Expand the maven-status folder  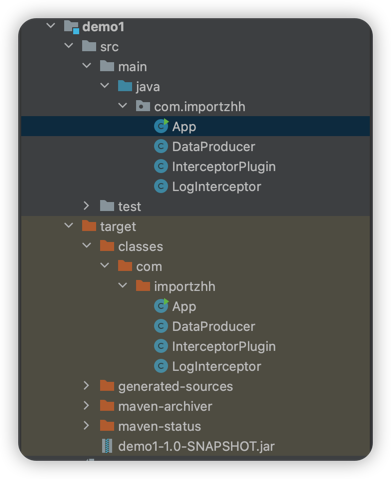(x=86, y=426)
